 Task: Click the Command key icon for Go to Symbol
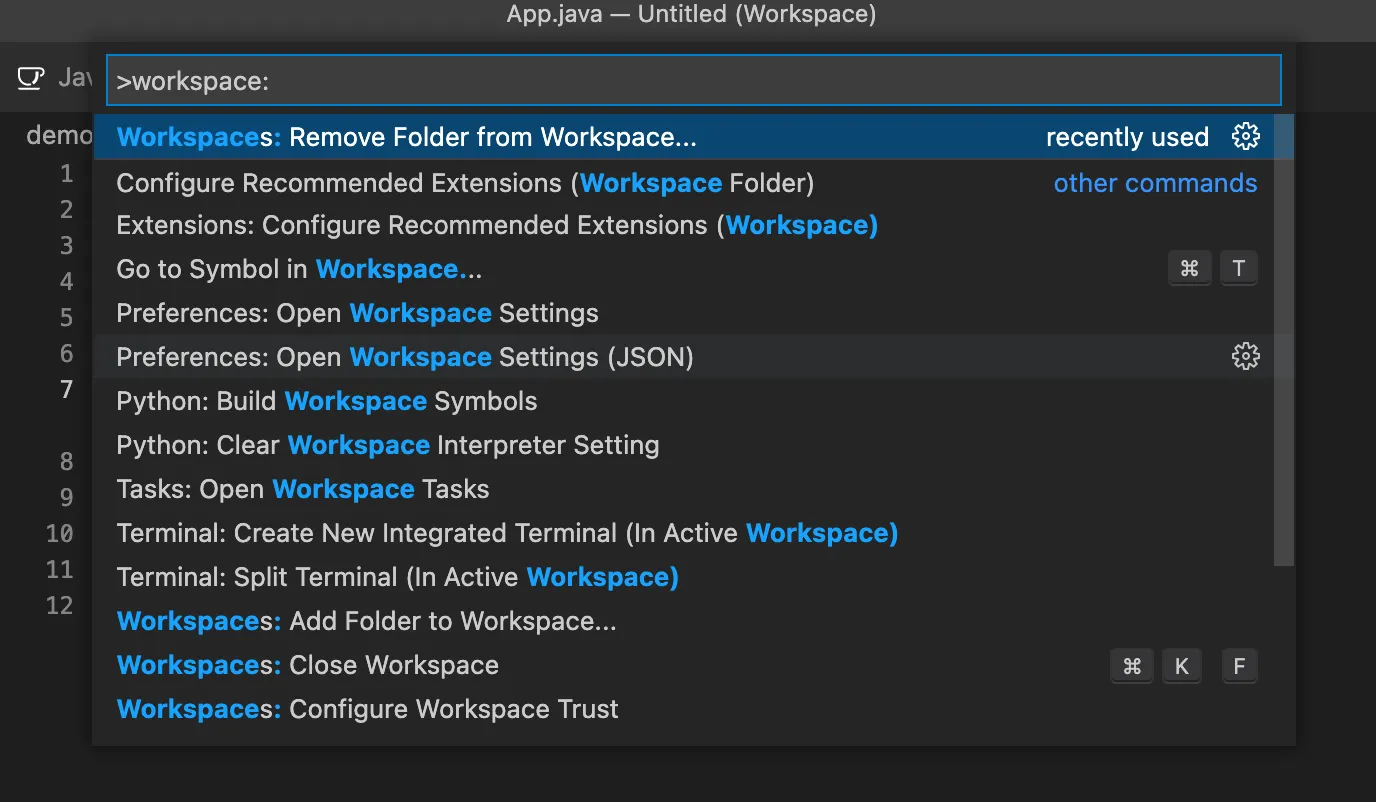coord(1189,269)
